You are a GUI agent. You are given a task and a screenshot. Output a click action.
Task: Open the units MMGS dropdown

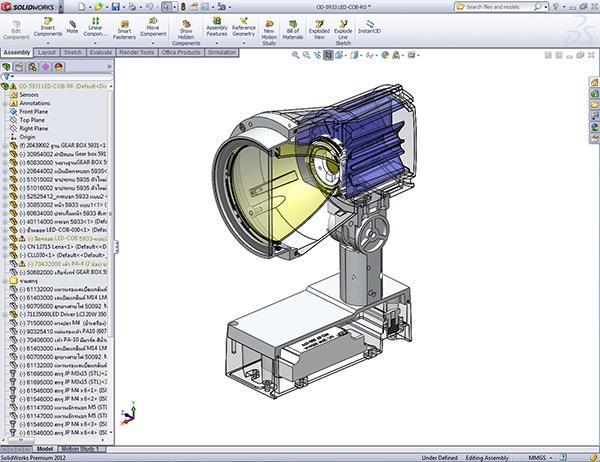551,458
